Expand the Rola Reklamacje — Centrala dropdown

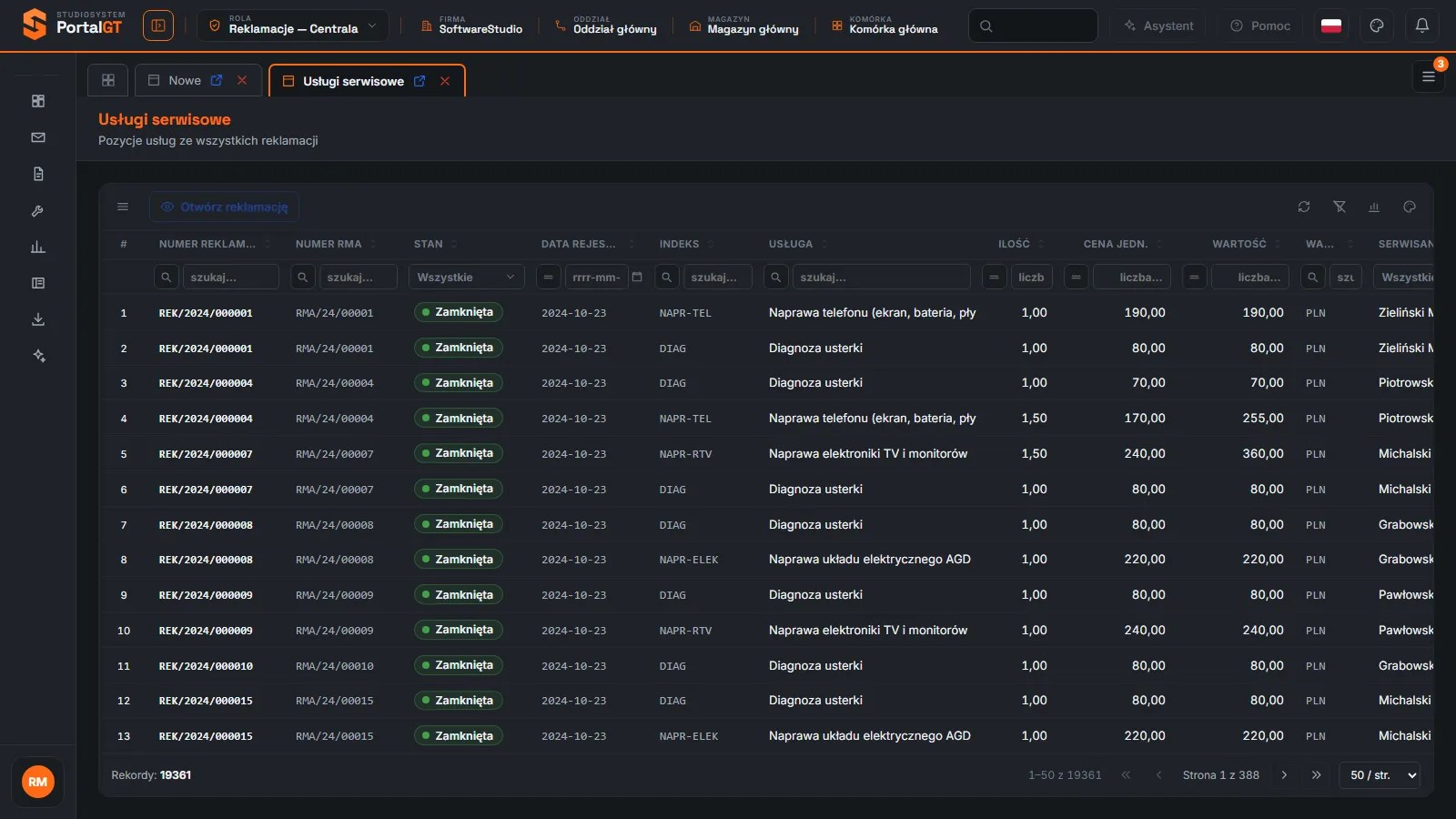tap(293, 25)
